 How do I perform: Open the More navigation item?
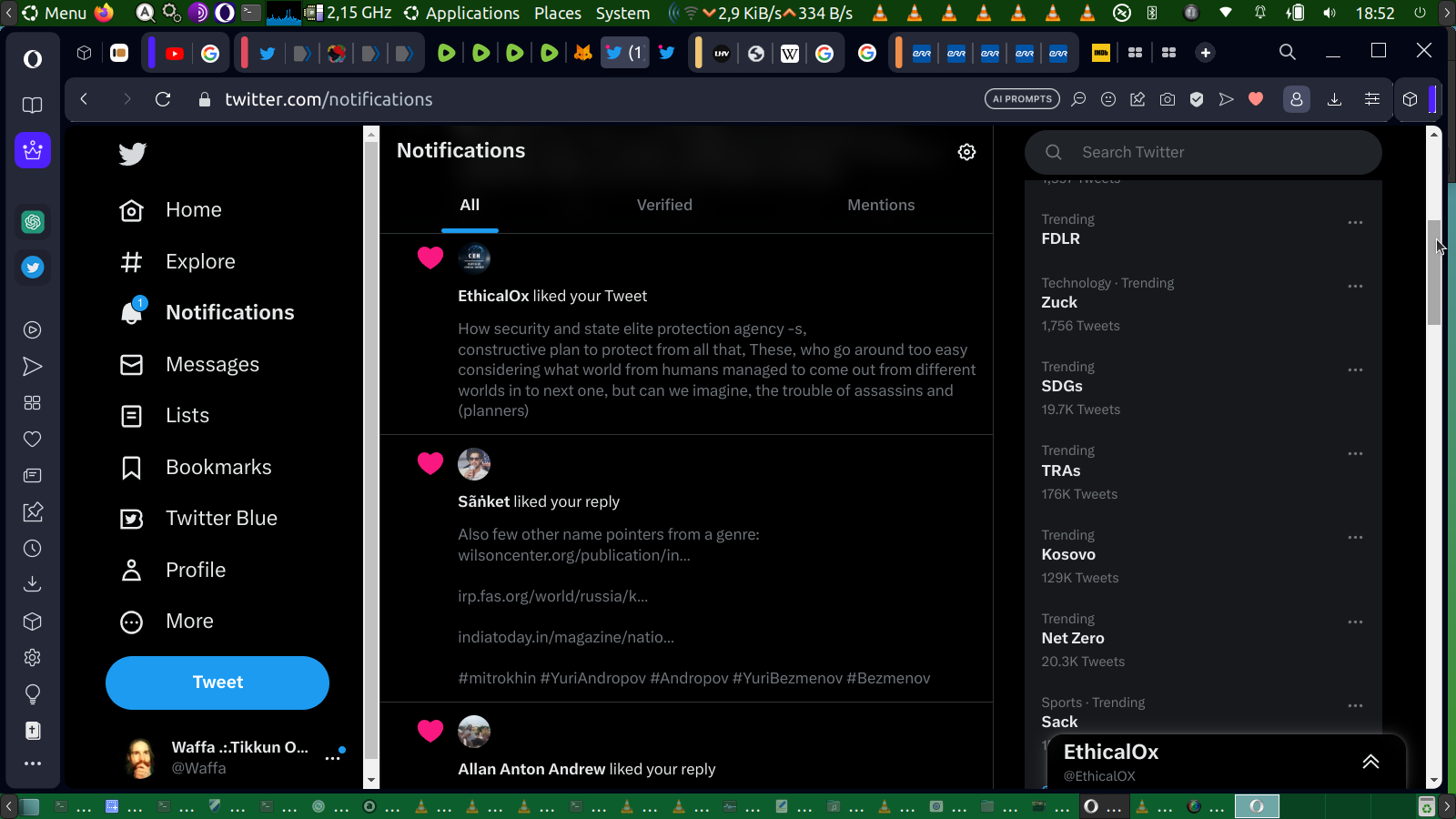pyautogui.click(x=167, y=622)
